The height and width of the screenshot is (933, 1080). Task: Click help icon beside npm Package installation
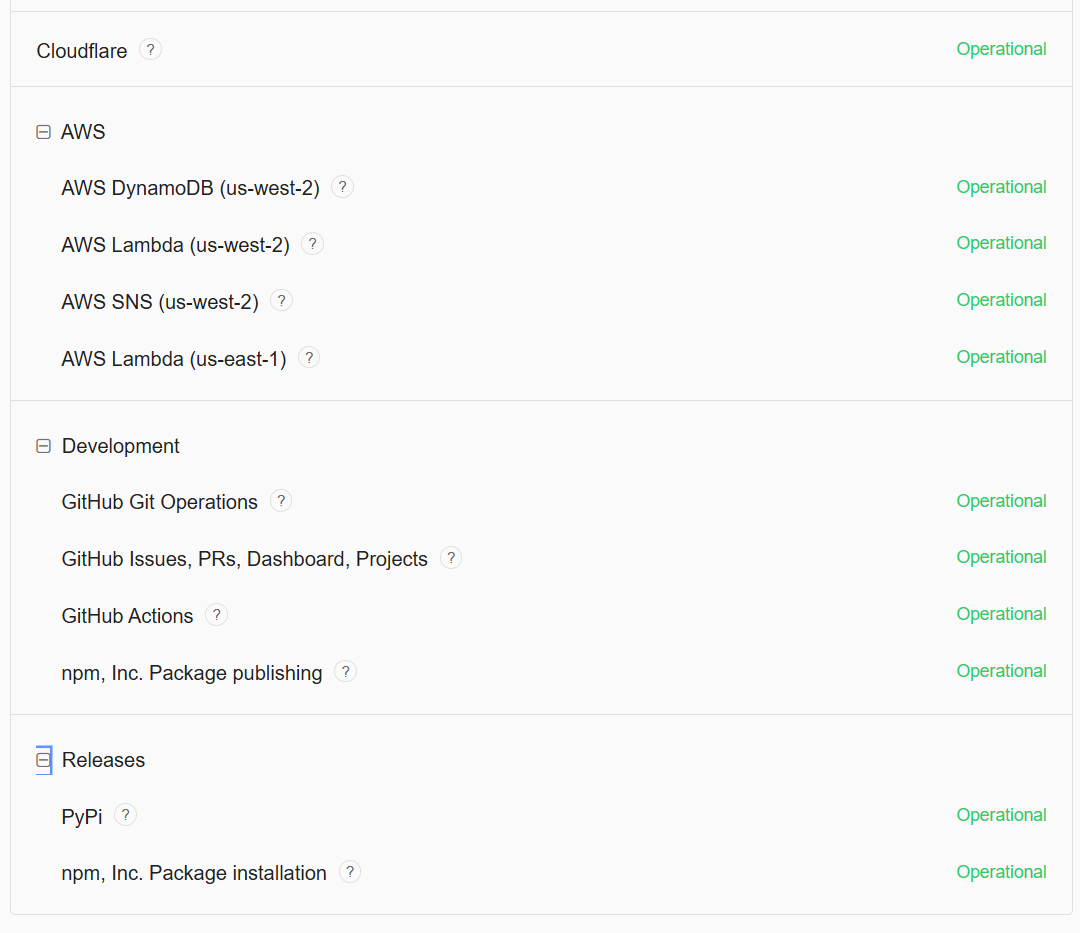click(349, 872)
